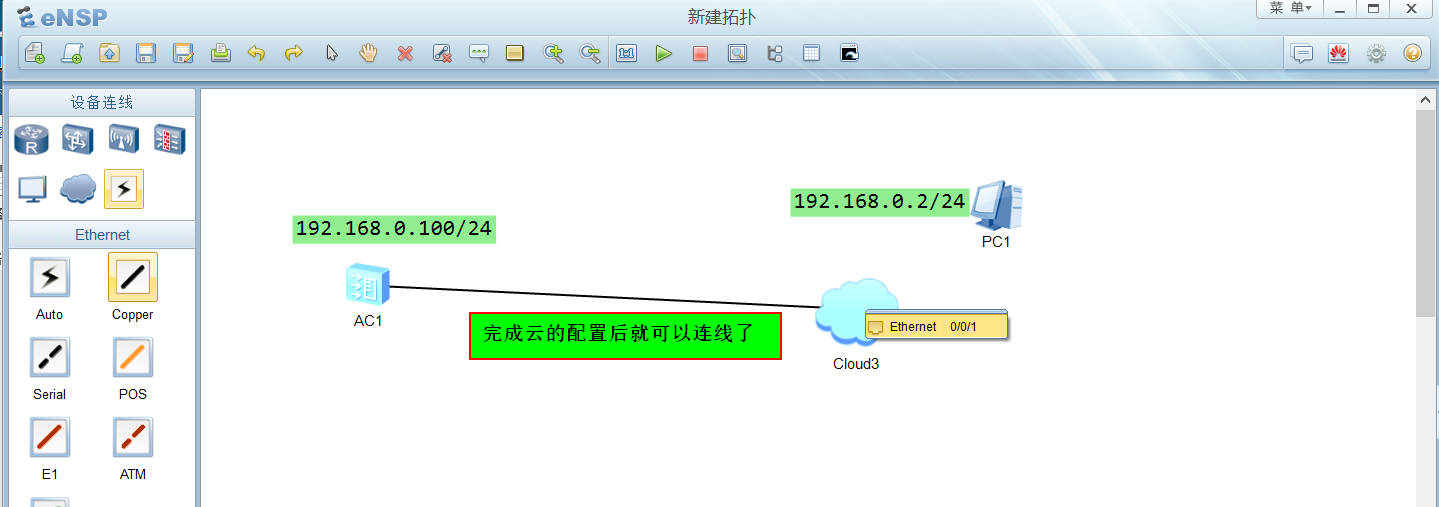
Task: Reset zoom to 1:1
Action: point(627,53)
